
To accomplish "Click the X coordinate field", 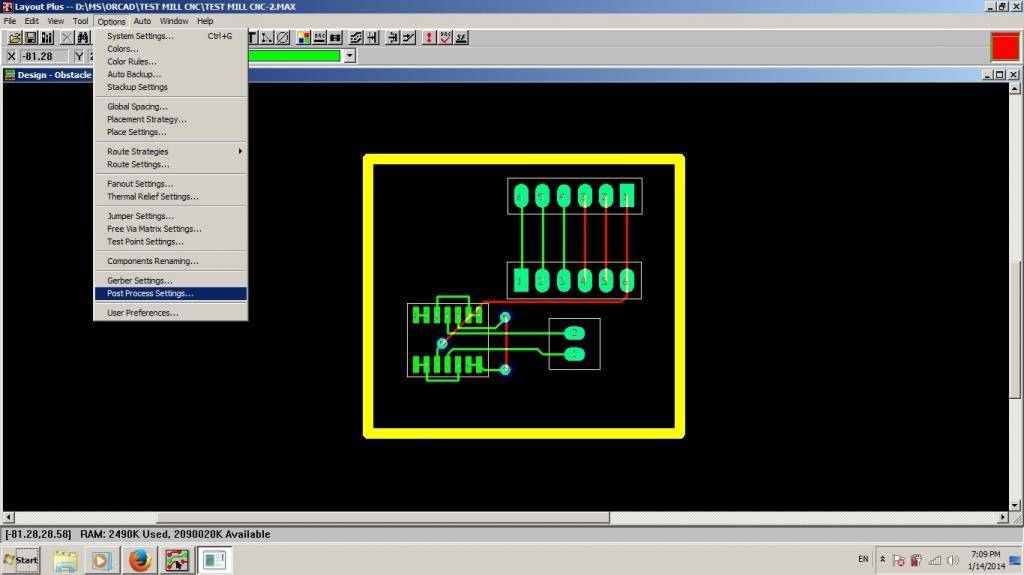I will pos(43,56).
